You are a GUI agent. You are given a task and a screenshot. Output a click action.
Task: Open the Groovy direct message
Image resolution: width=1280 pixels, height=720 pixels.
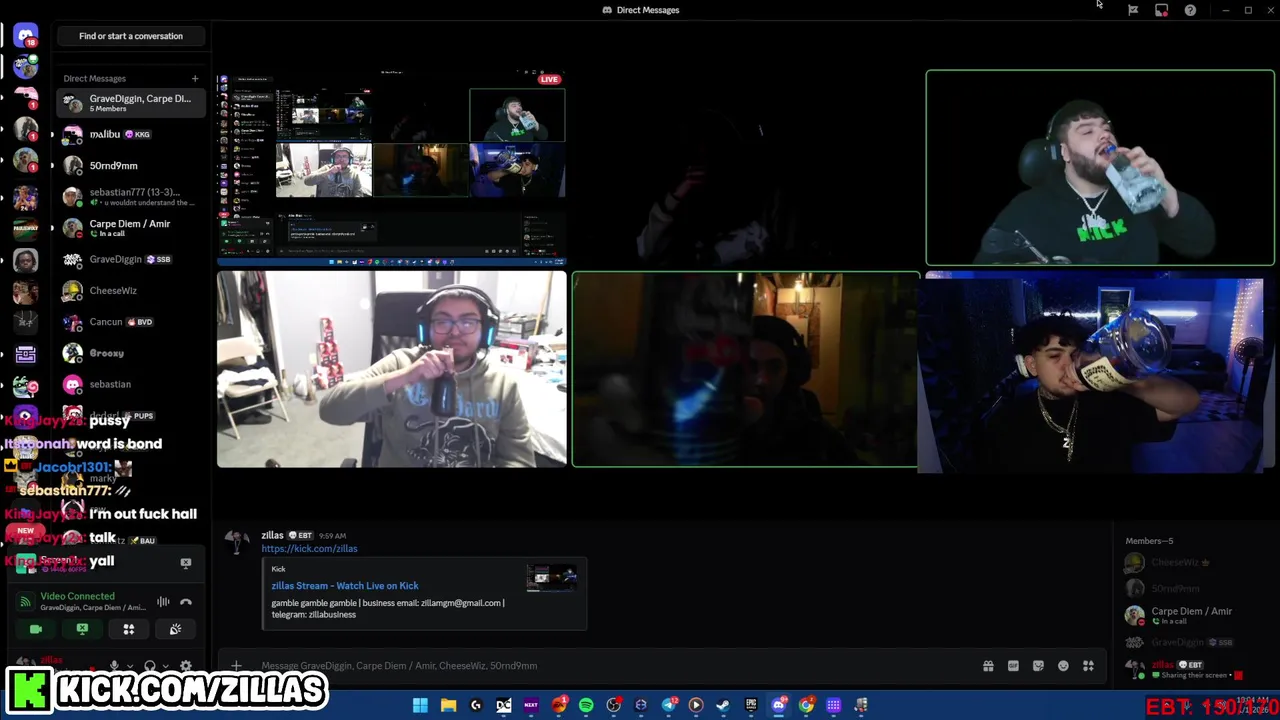tap(131, 353)
